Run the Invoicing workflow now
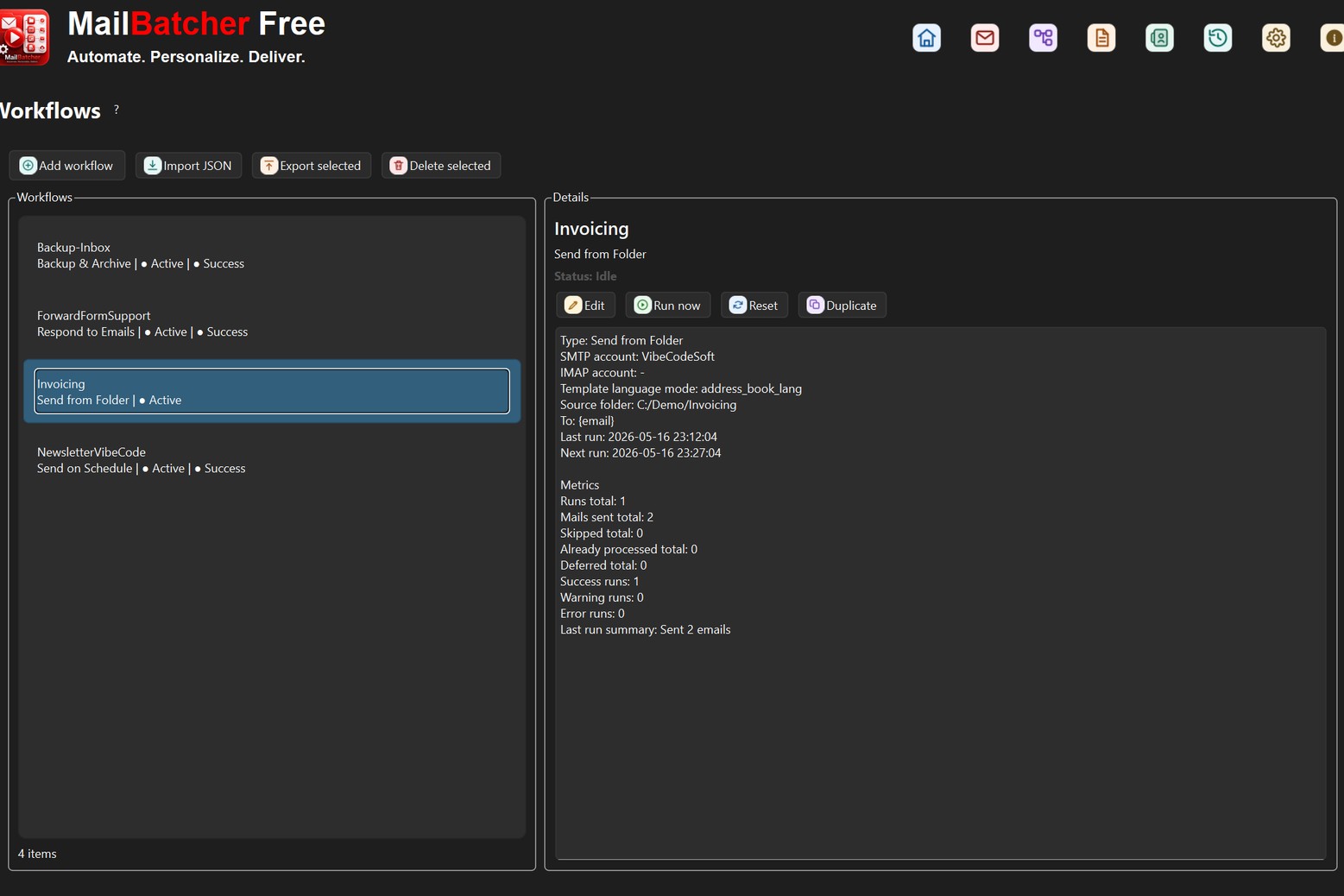 tap(668, 306)
